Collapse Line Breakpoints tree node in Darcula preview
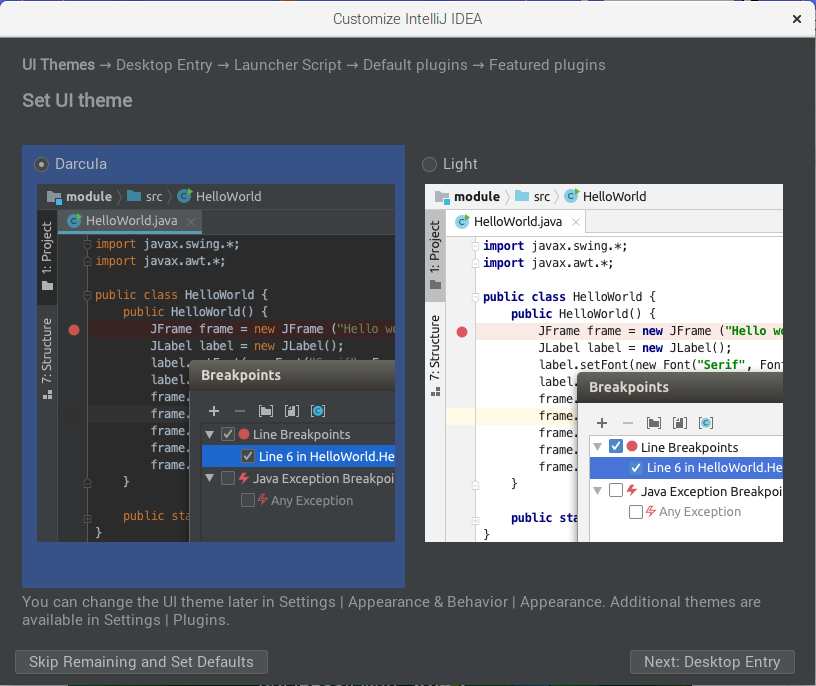 tap(210, 434)
